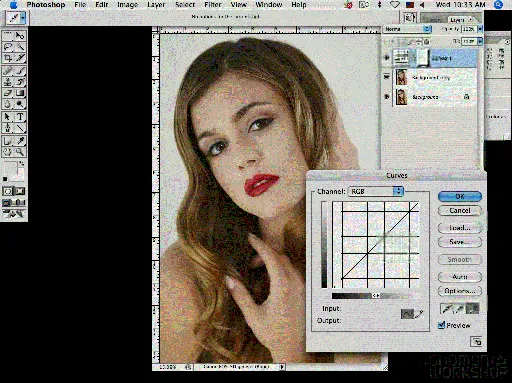512x383 pixels.
Task: Open the Image menu
Action: (x=127, y=5)
